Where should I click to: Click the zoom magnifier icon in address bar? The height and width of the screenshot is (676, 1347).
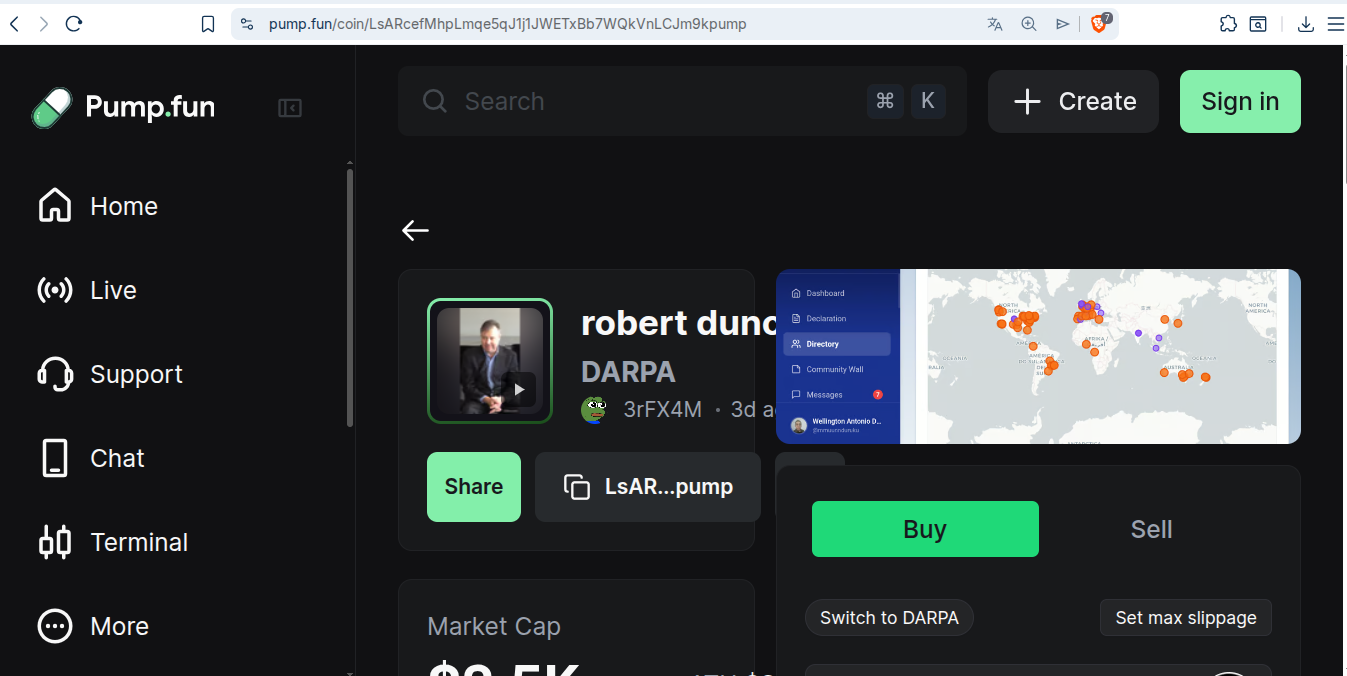coord(1028,24)
